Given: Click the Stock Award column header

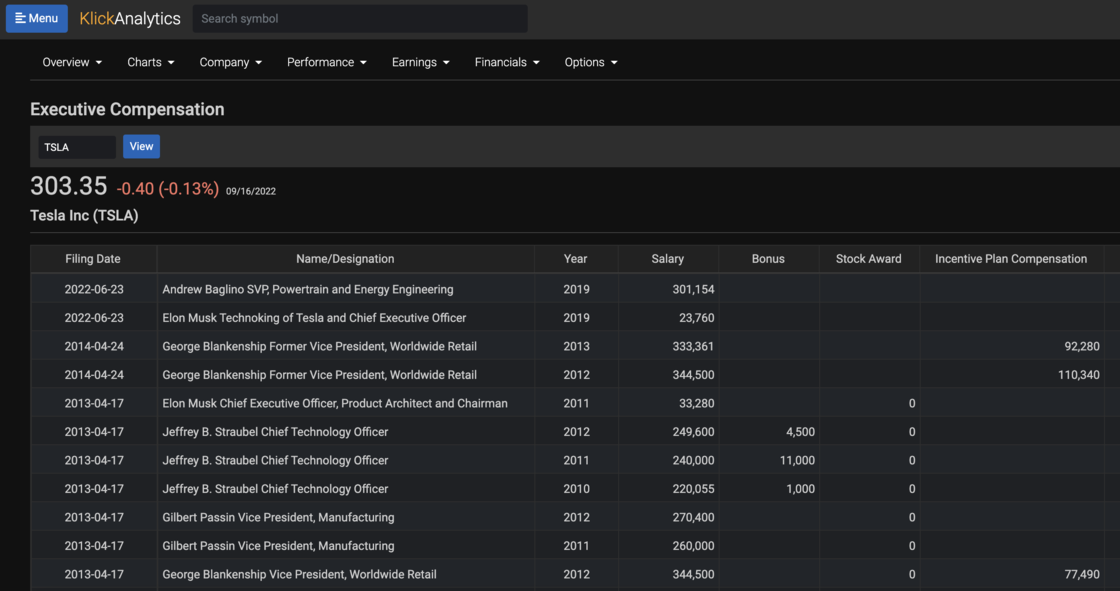Looking at the screenshot, I should coord(869,259).
